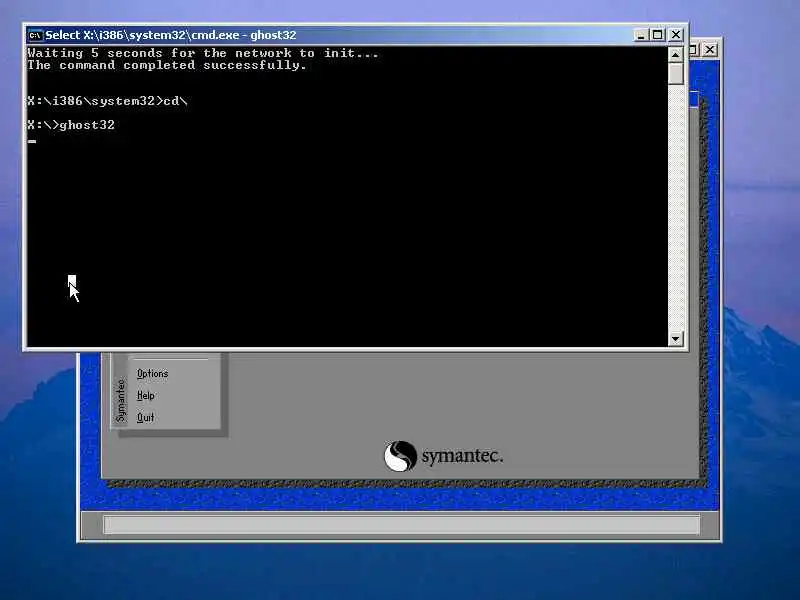Minimize the cmd.exe ghost32 window

641,35
